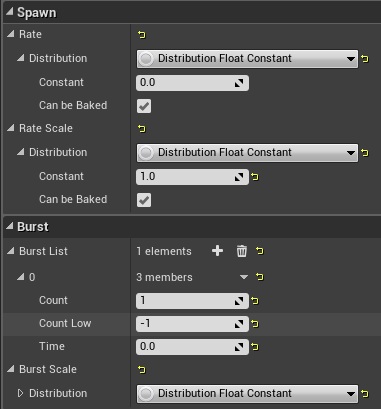Select the Rate Constant value field
Viewport: 381px width, 409px height.
point(192,83)
